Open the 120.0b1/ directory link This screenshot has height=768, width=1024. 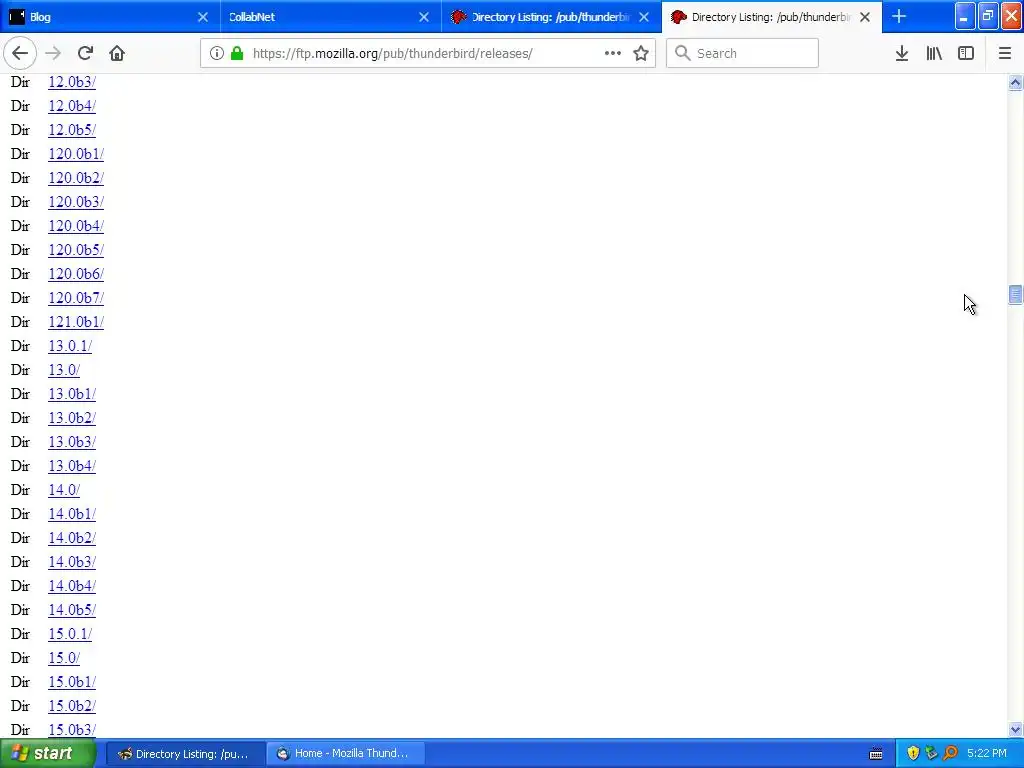pos(76,154)
